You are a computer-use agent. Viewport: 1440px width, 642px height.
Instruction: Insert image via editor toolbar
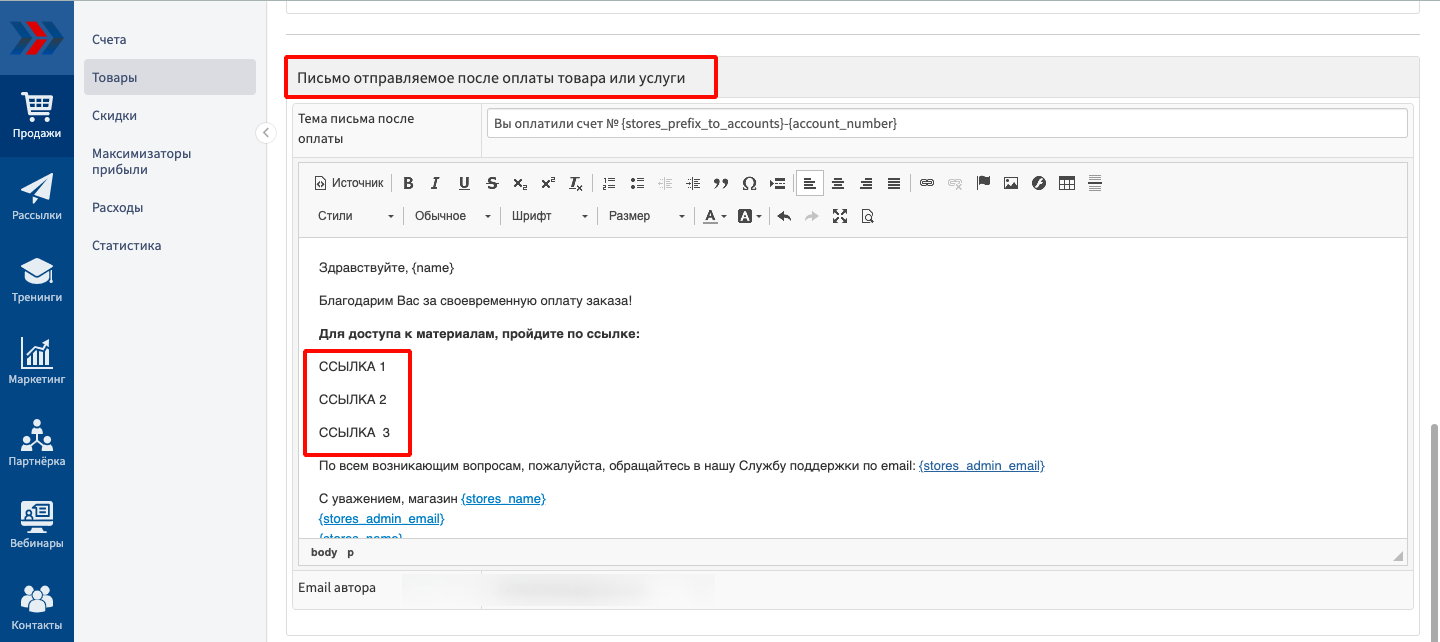click(x=1011, y=183)
